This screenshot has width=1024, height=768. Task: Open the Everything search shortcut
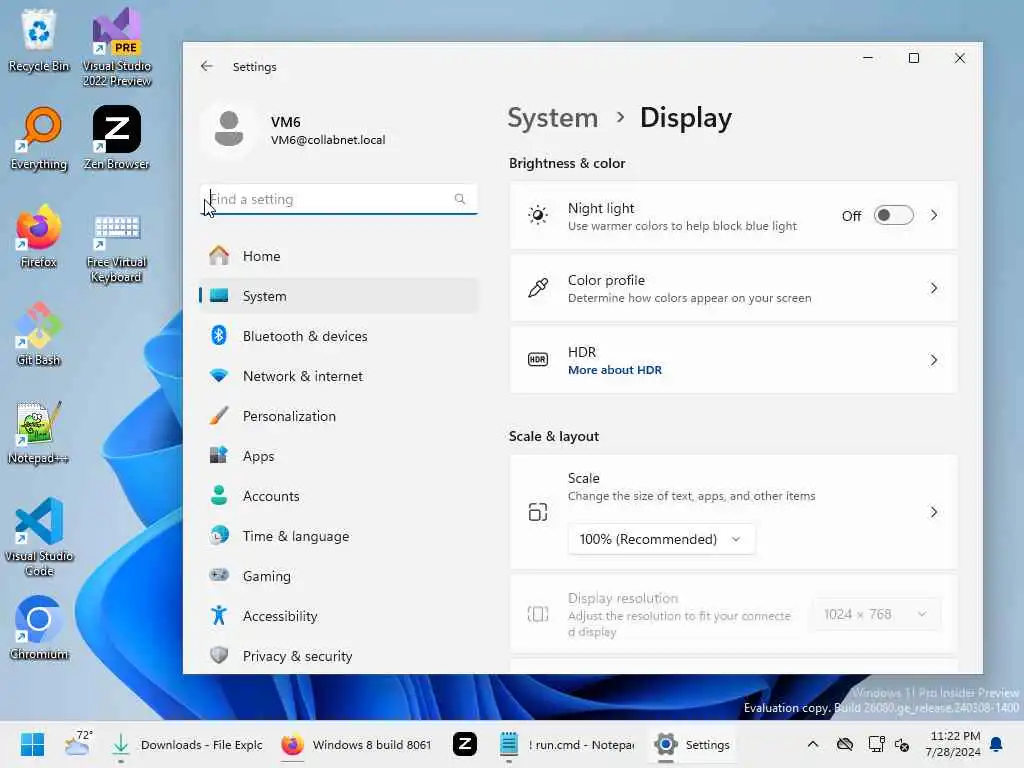[39, 138]
